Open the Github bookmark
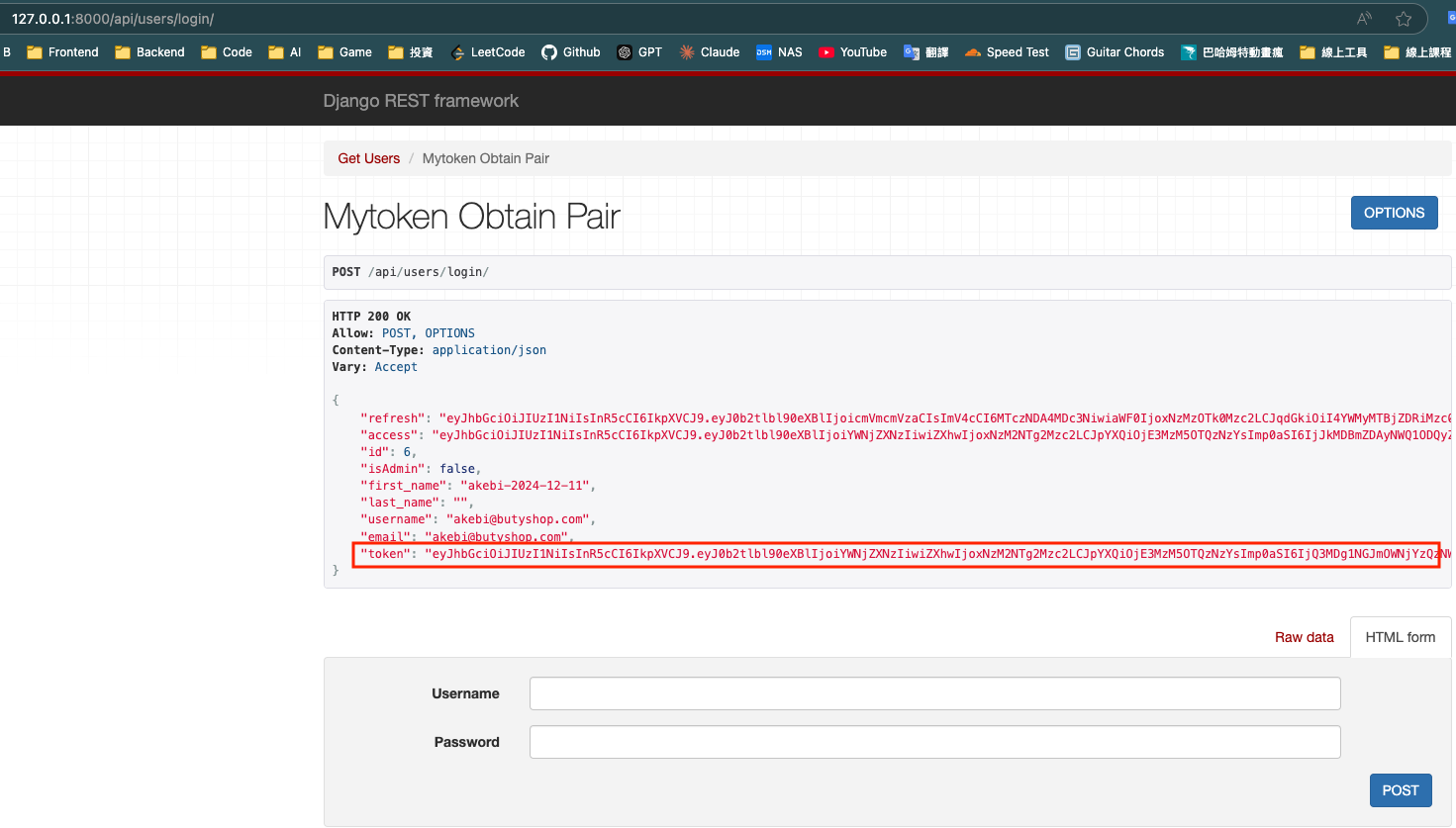Image resolution: width=1456 pixels, height=828 pixels. click(x=571, y=52)
